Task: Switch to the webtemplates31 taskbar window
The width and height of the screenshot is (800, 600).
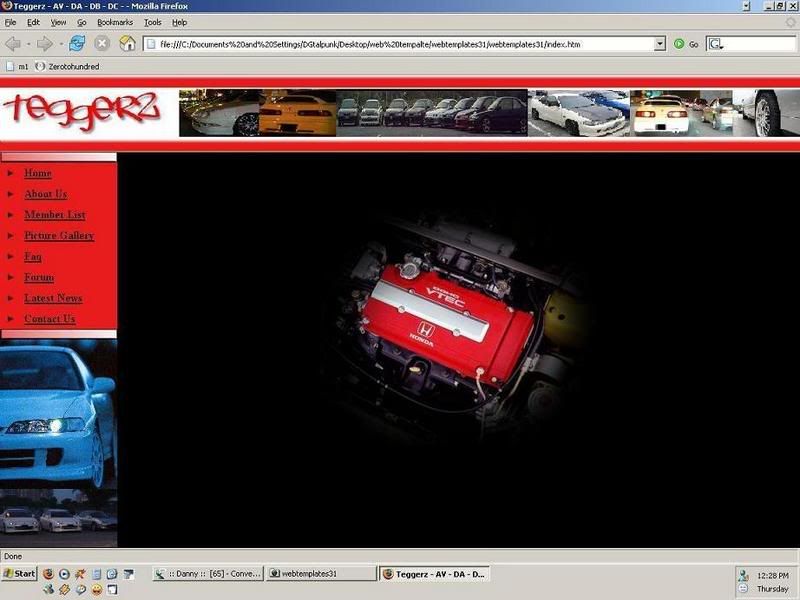Action: coord(321,574)
